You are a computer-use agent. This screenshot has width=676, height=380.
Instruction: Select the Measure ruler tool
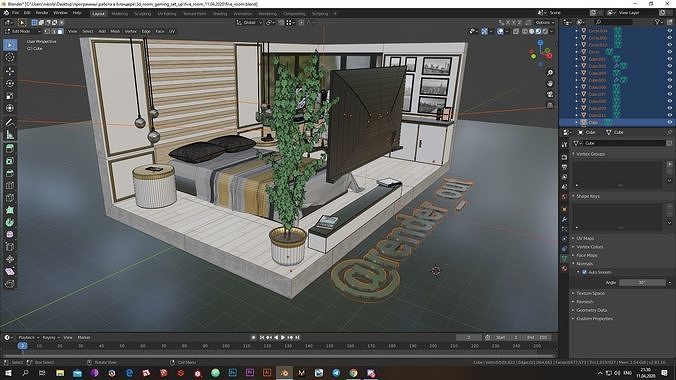point(9,135)
